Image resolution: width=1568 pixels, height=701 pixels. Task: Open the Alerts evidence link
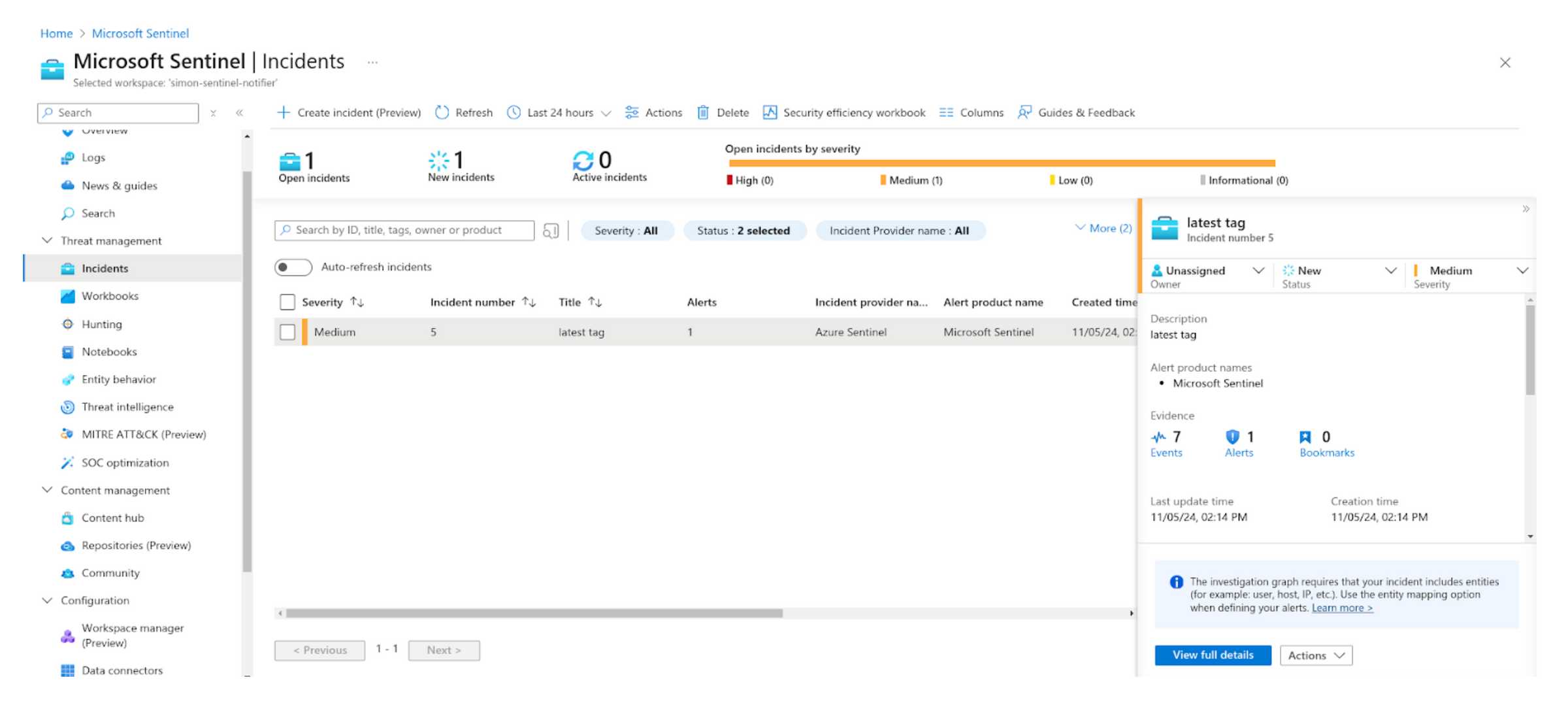pyautogui.click(x=1239, y=453)
